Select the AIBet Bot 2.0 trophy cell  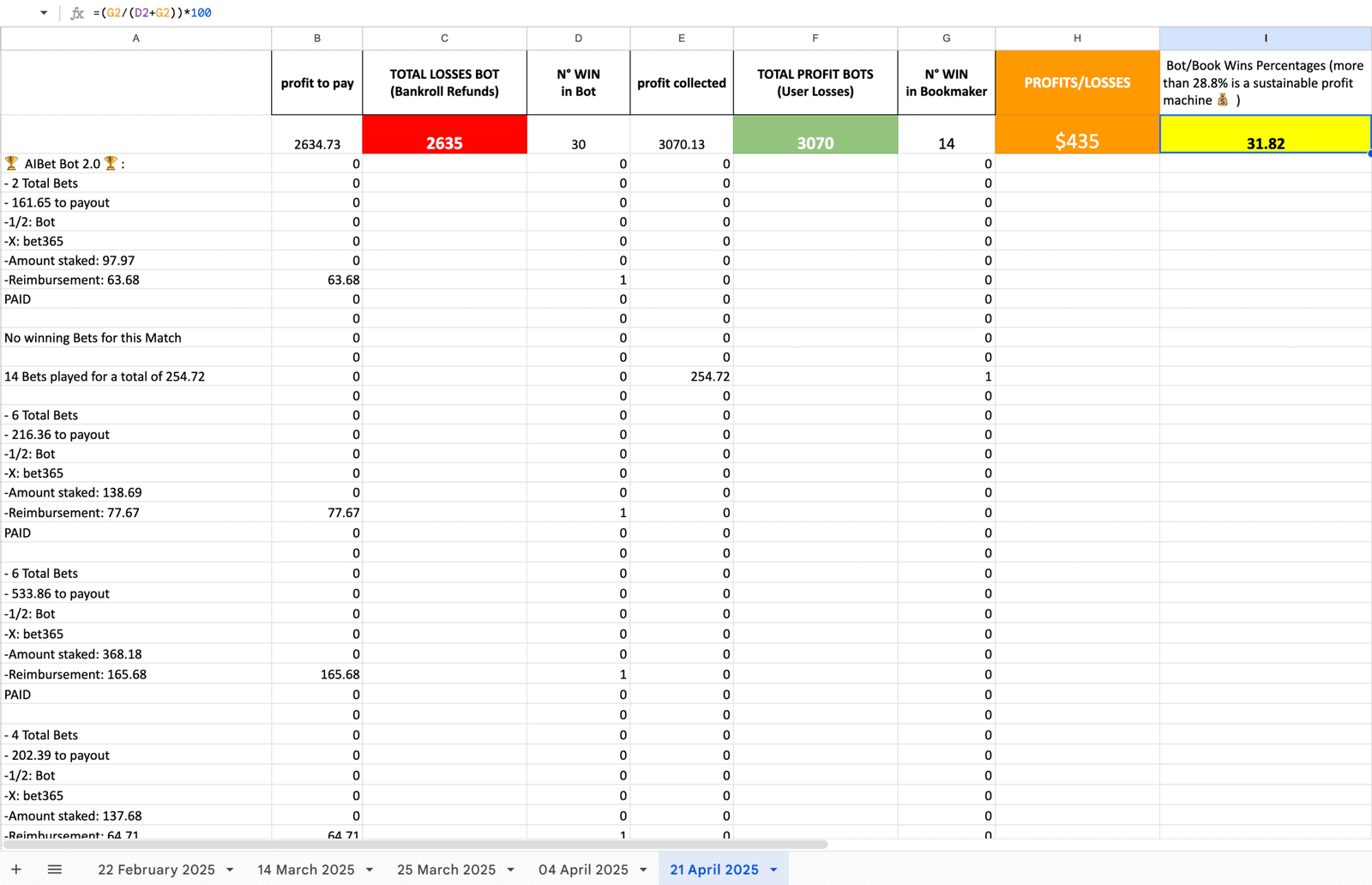(x=136, y=164)
